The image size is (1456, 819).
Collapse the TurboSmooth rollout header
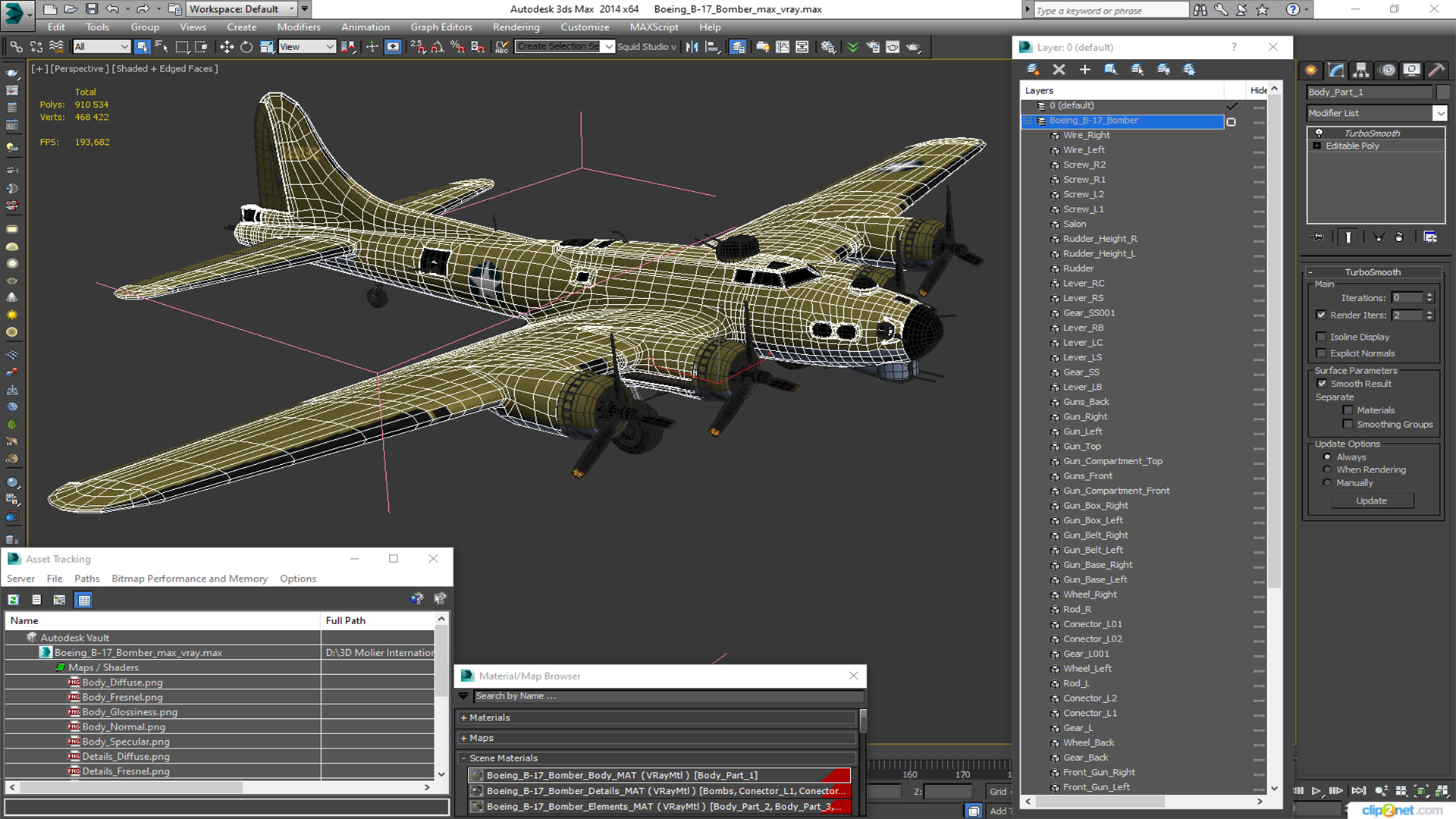[x=1373, y=272]
